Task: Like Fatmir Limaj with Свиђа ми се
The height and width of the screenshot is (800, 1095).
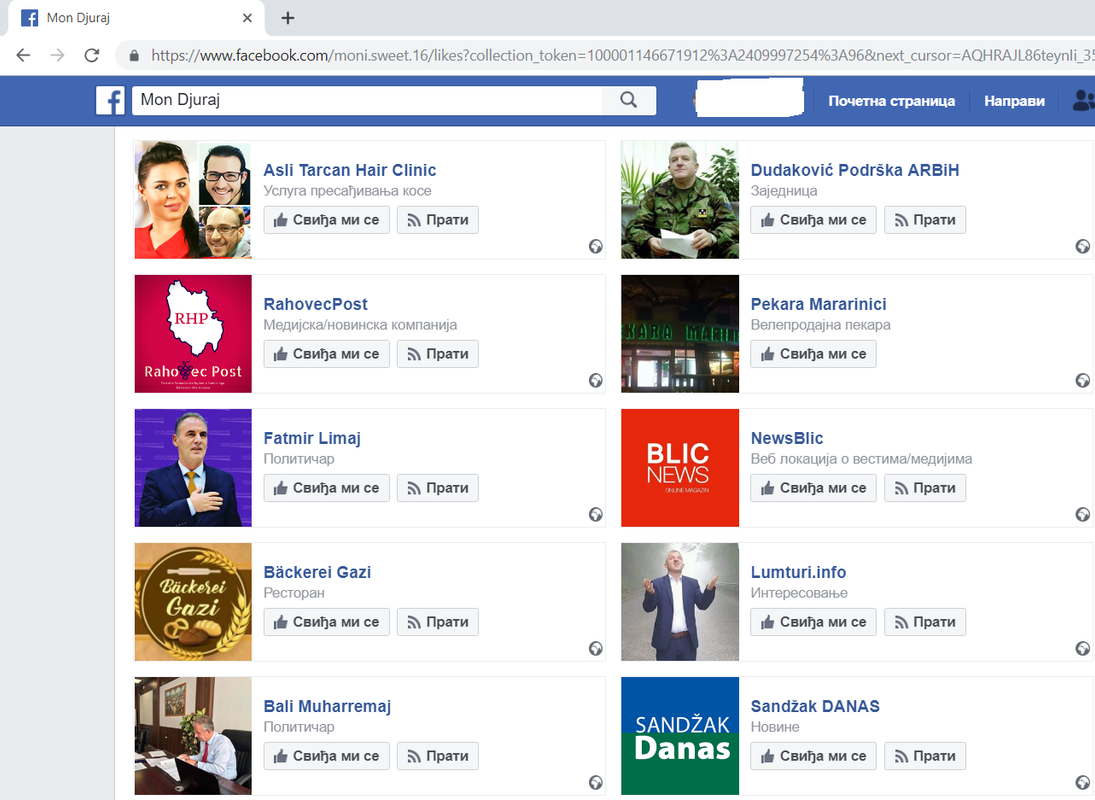Action: (x=326, y=488)
